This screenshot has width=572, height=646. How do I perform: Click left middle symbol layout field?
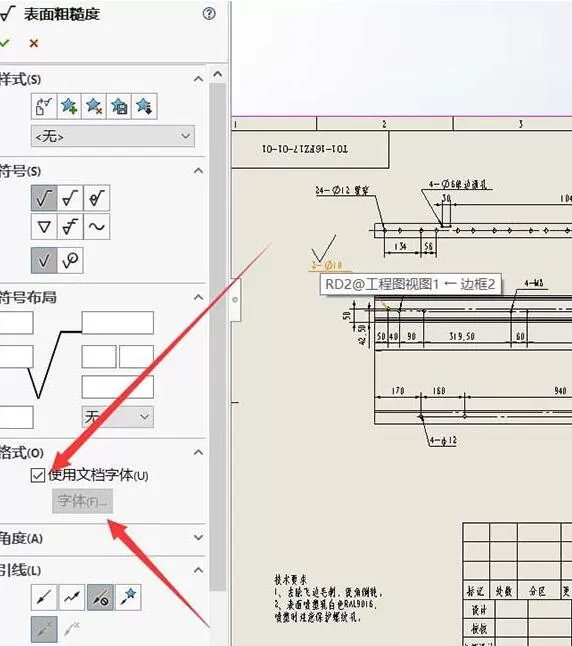[16, 356]
